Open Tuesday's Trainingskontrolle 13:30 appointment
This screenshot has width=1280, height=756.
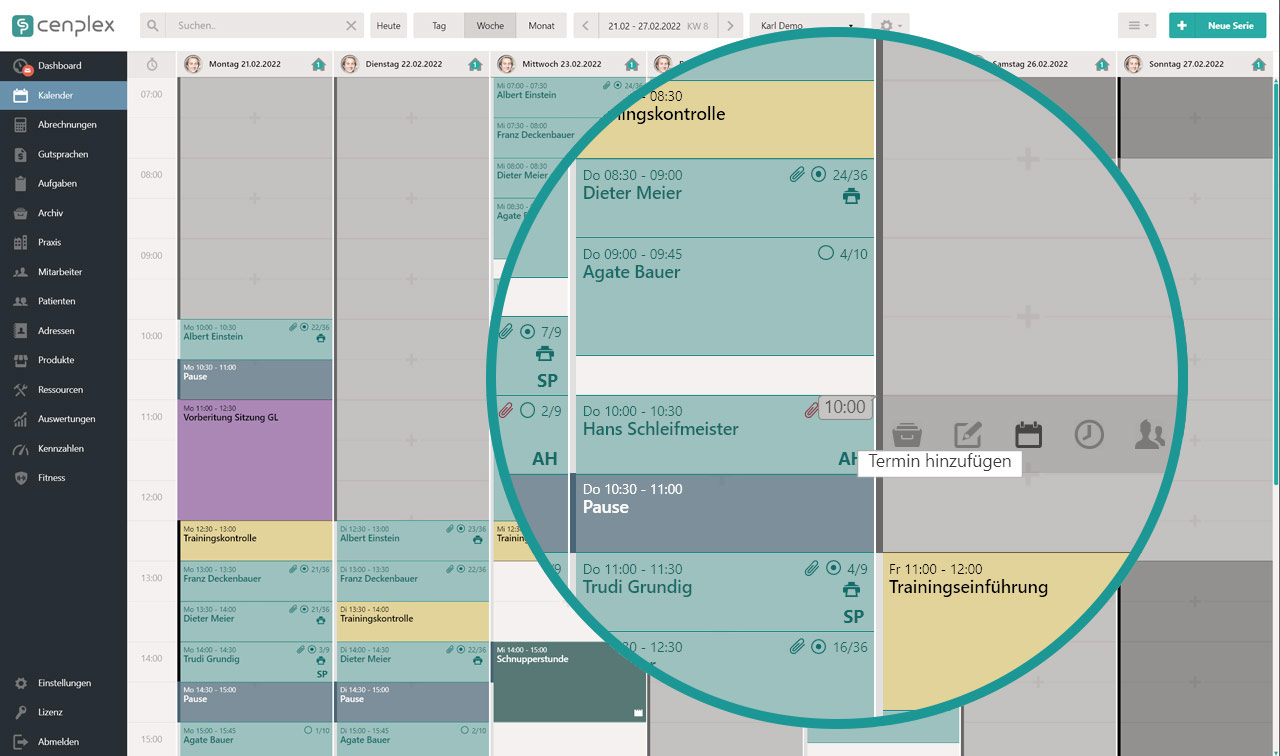point(412,621)
